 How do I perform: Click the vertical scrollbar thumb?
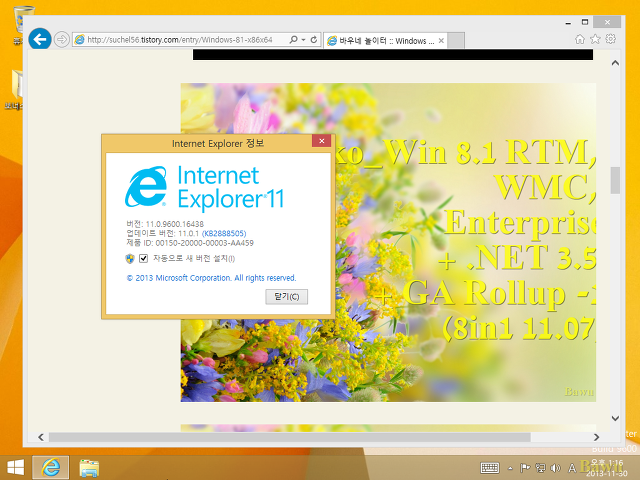pyautogui.click(x=615, y=180)
